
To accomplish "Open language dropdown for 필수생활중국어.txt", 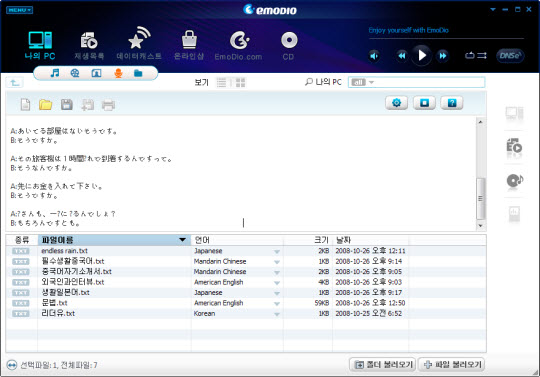I will pyautogui.click(x=277, y=262).
